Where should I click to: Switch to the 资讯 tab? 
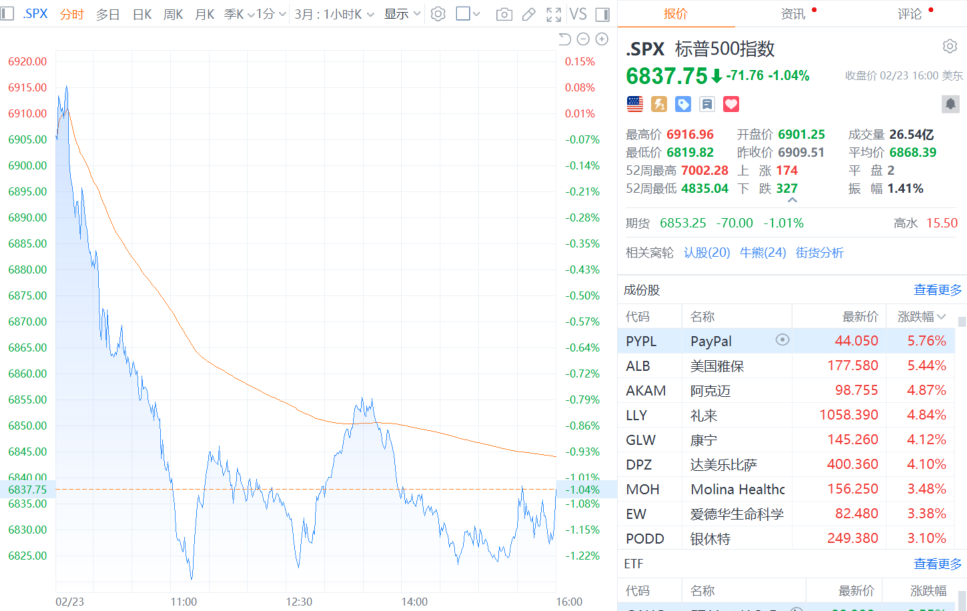(793, 14)
